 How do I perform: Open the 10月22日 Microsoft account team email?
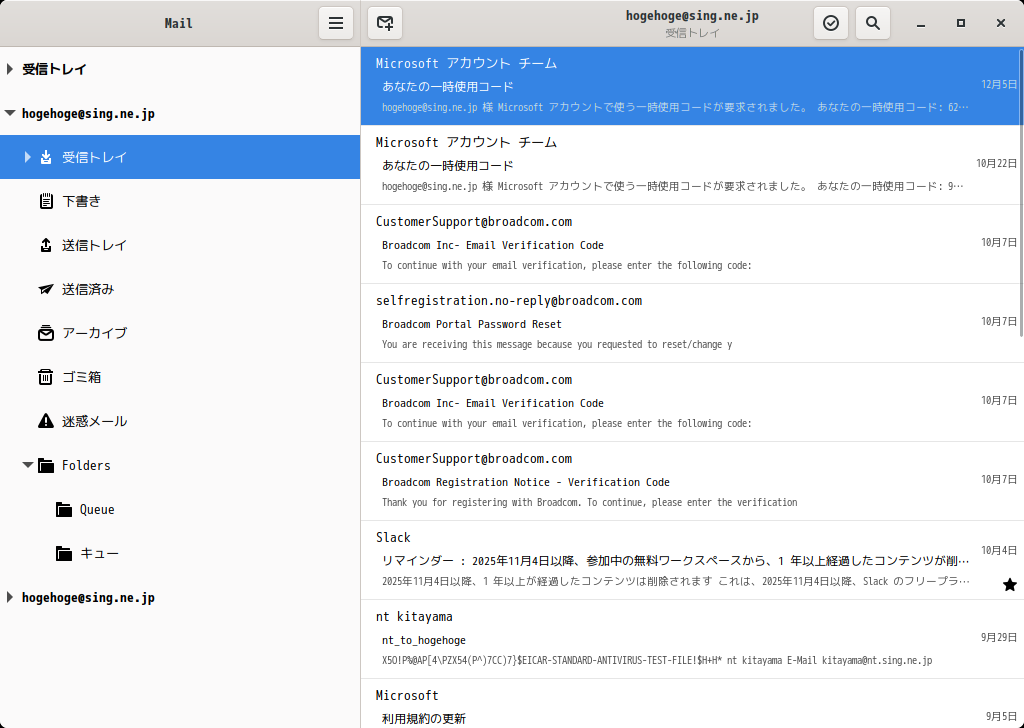(x=692, y=165)
